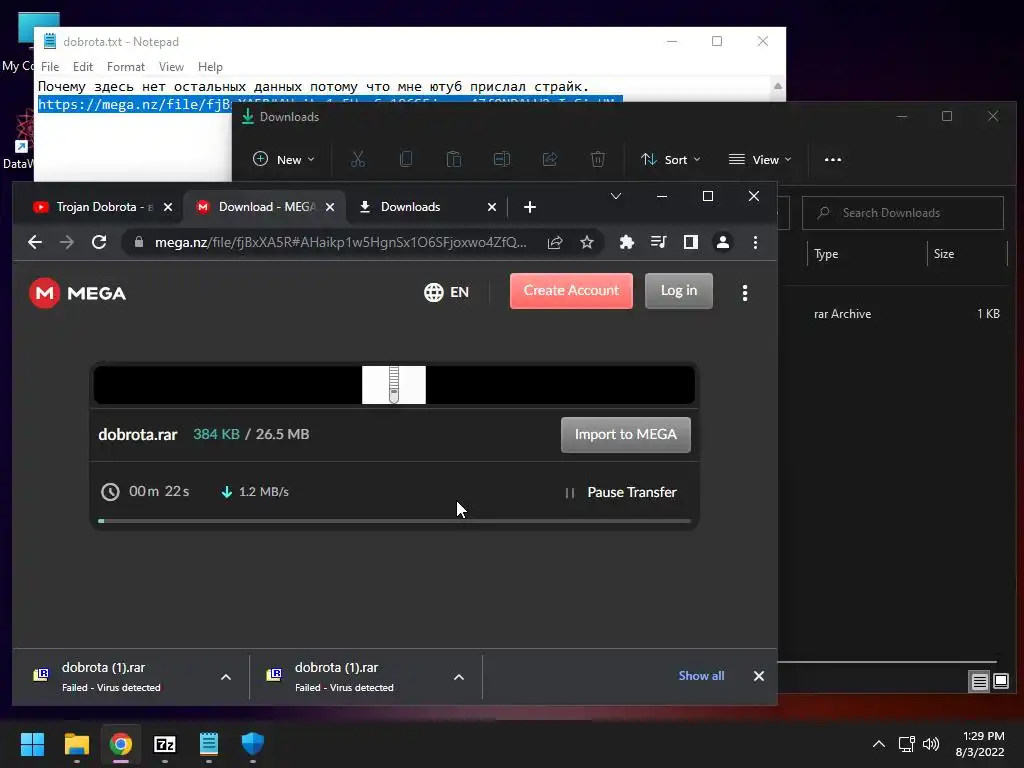The image size is (1024, 768).
Task: Open the media control icon in Chrome toolbar
Action: (x=658, y=242)
